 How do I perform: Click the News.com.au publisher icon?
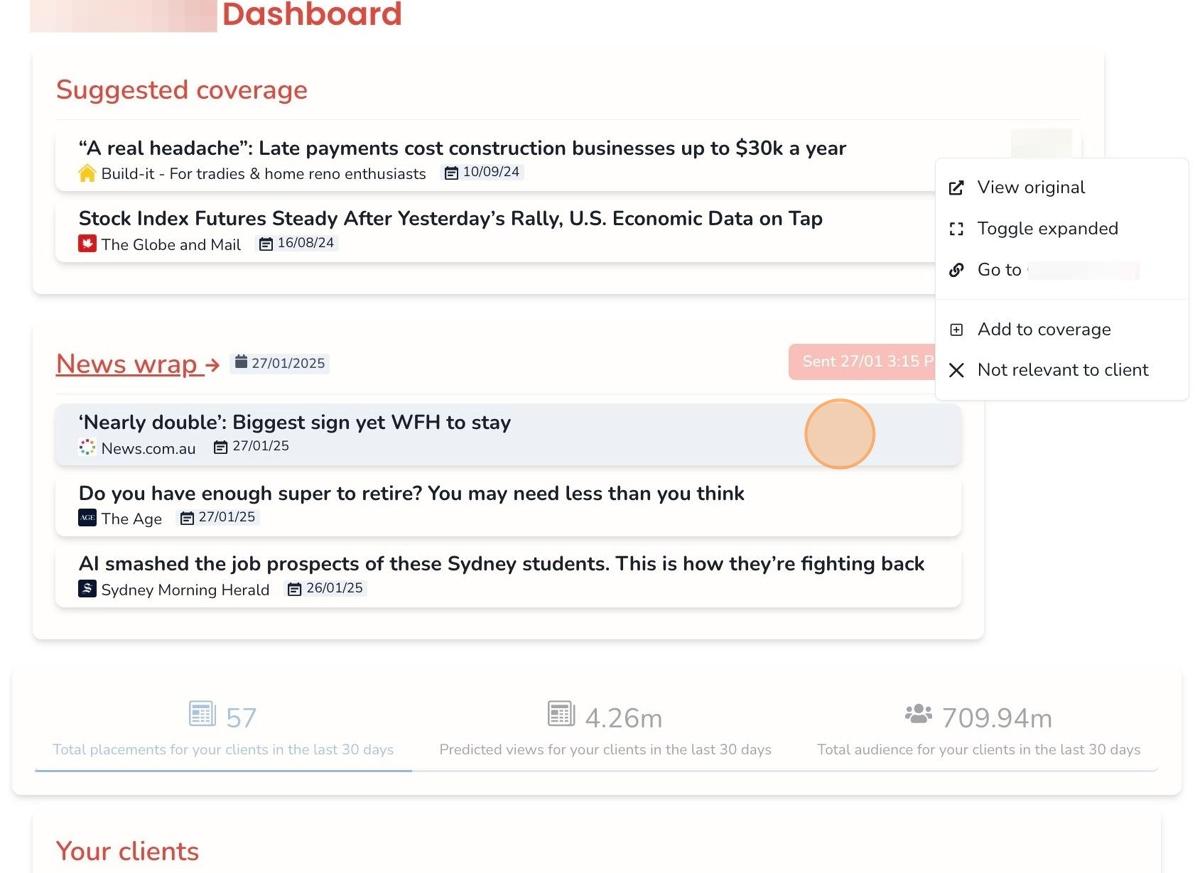tap(86, 448)
